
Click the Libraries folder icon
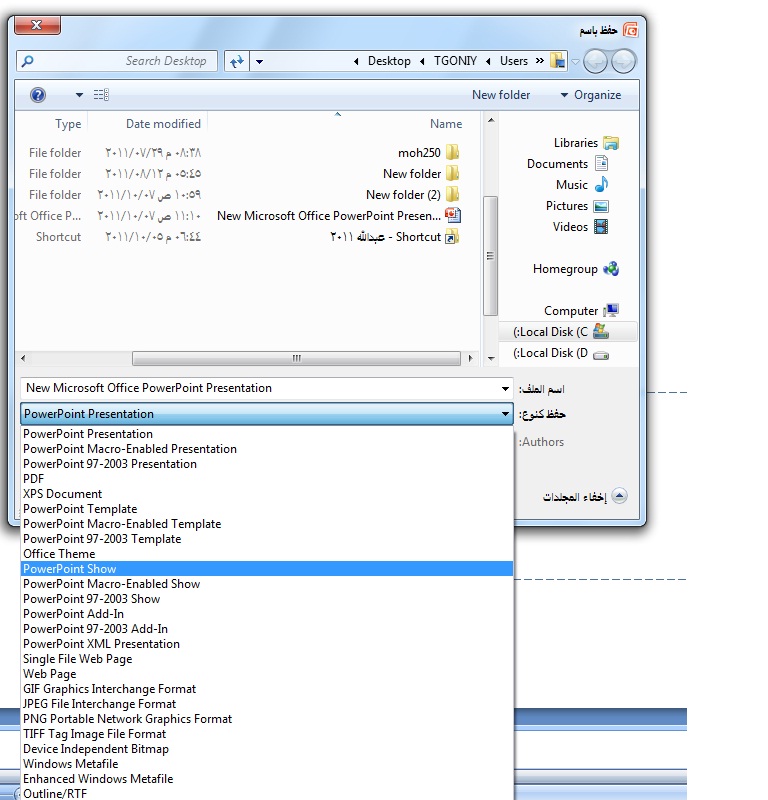click(x=611, y=143)
